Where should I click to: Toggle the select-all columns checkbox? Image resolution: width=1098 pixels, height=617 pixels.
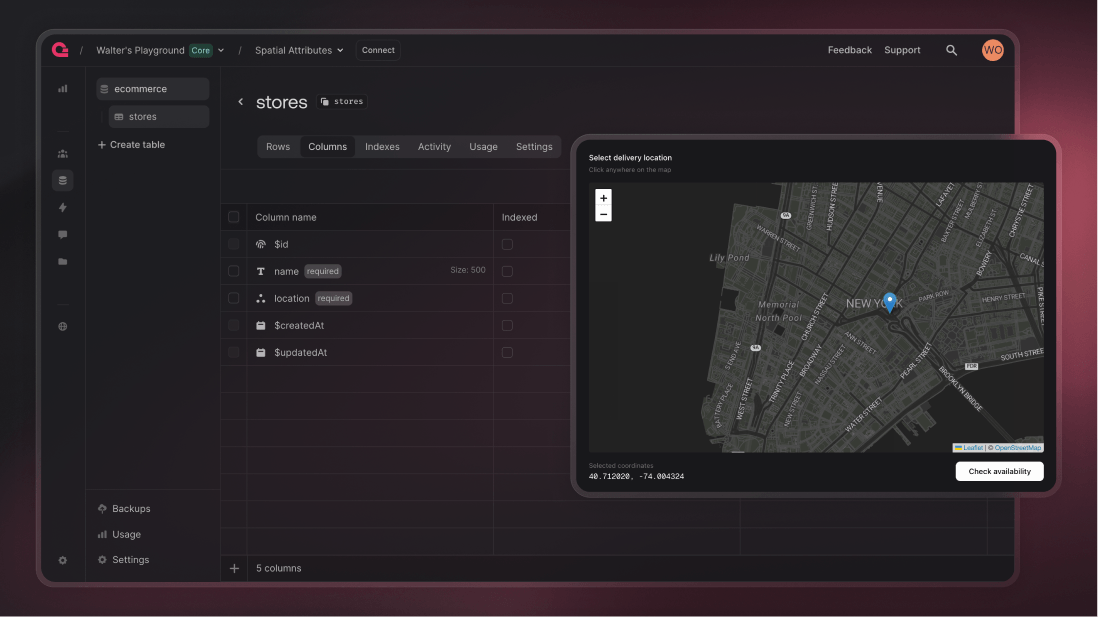tap(234, 217)
